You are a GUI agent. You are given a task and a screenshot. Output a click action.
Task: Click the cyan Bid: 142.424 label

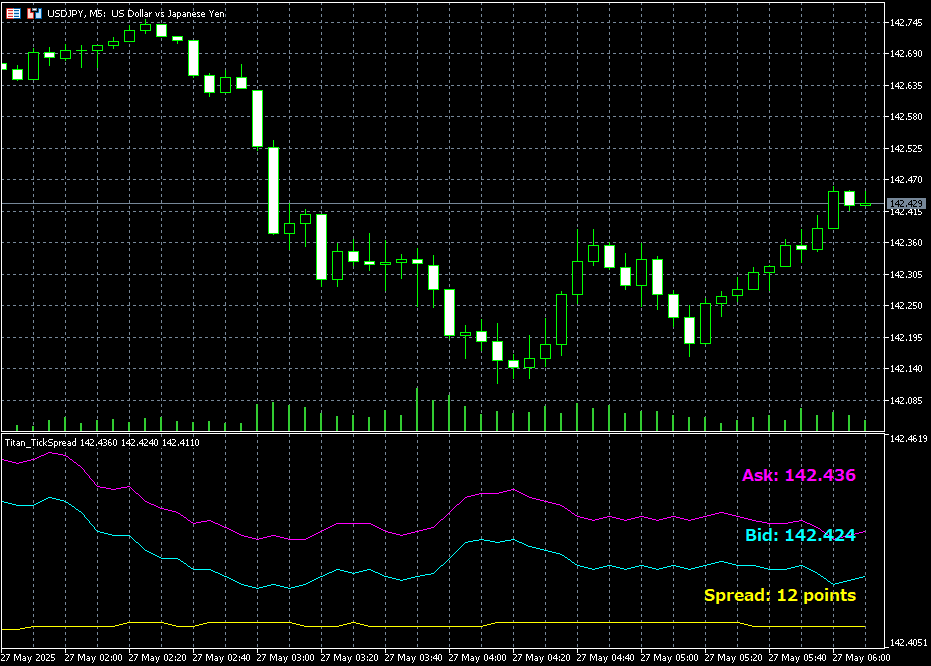(x=800, y=535)
